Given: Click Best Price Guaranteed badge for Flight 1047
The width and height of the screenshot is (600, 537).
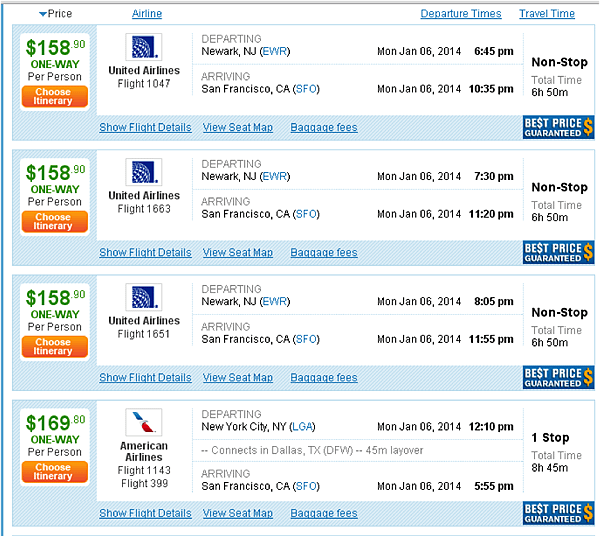Looking at the screenshot, I should 558,127.
